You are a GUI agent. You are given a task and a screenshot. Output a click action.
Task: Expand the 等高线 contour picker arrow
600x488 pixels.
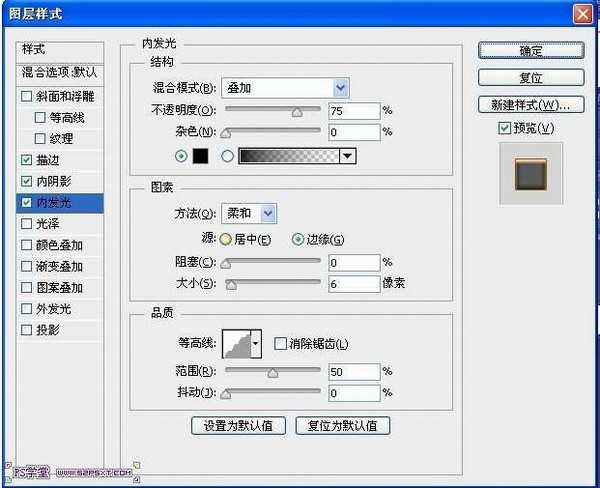click(x=255, y=344)
